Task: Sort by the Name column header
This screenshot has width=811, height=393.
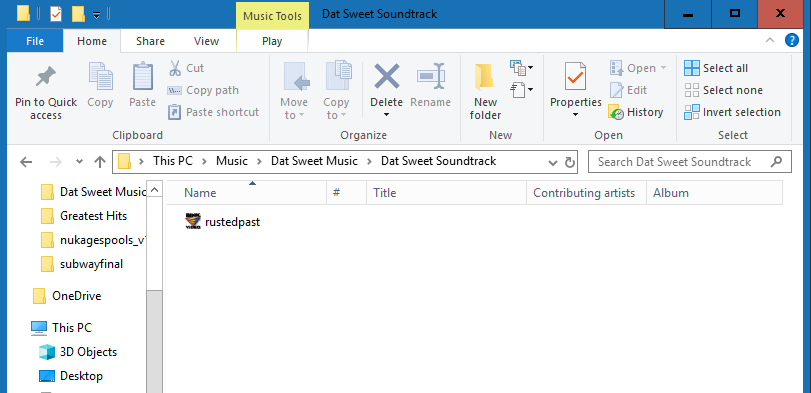Action: (247, 193)
